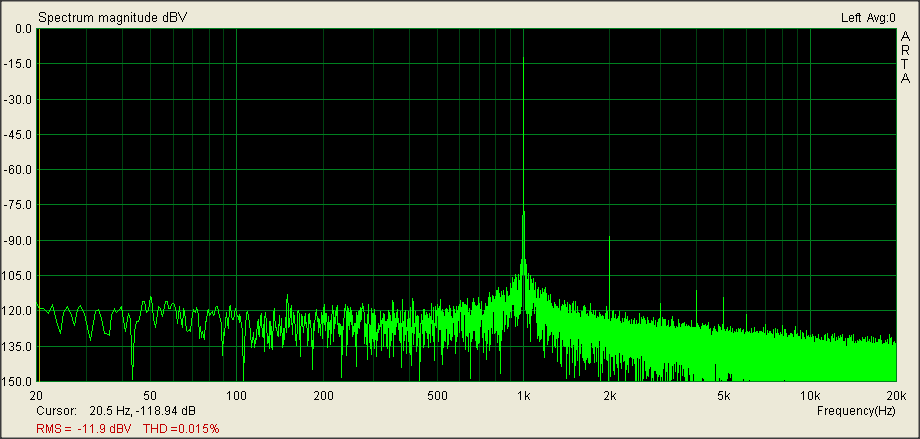
Task: Click the 2k x-axis label
Action: point(610,394)
